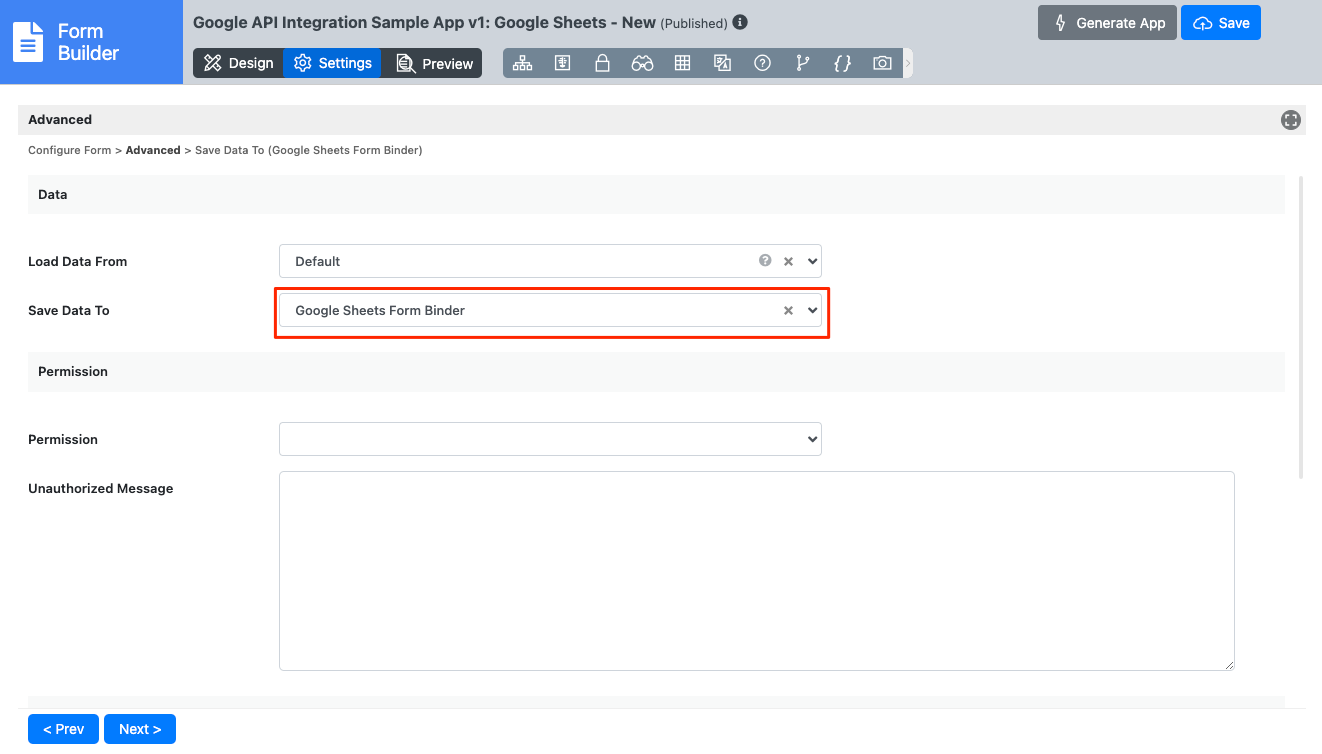Open the translation language icon
The width and height of the screenshot is (1322, 754).
[x=722, y=63]
